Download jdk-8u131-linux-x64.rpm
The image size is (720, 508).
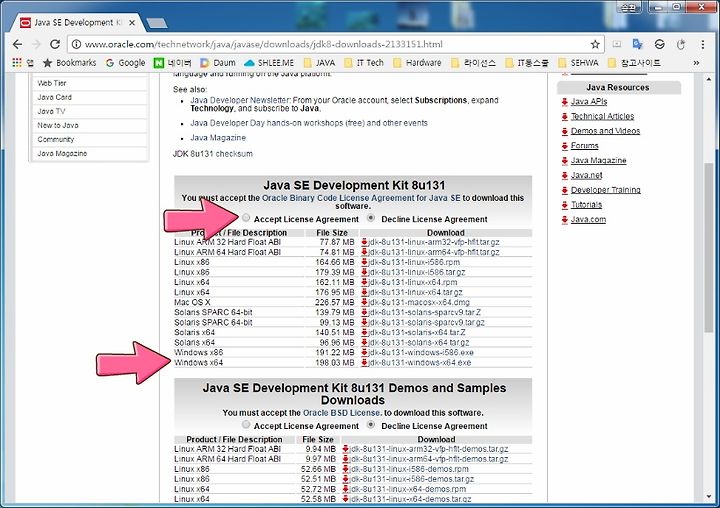412,282
